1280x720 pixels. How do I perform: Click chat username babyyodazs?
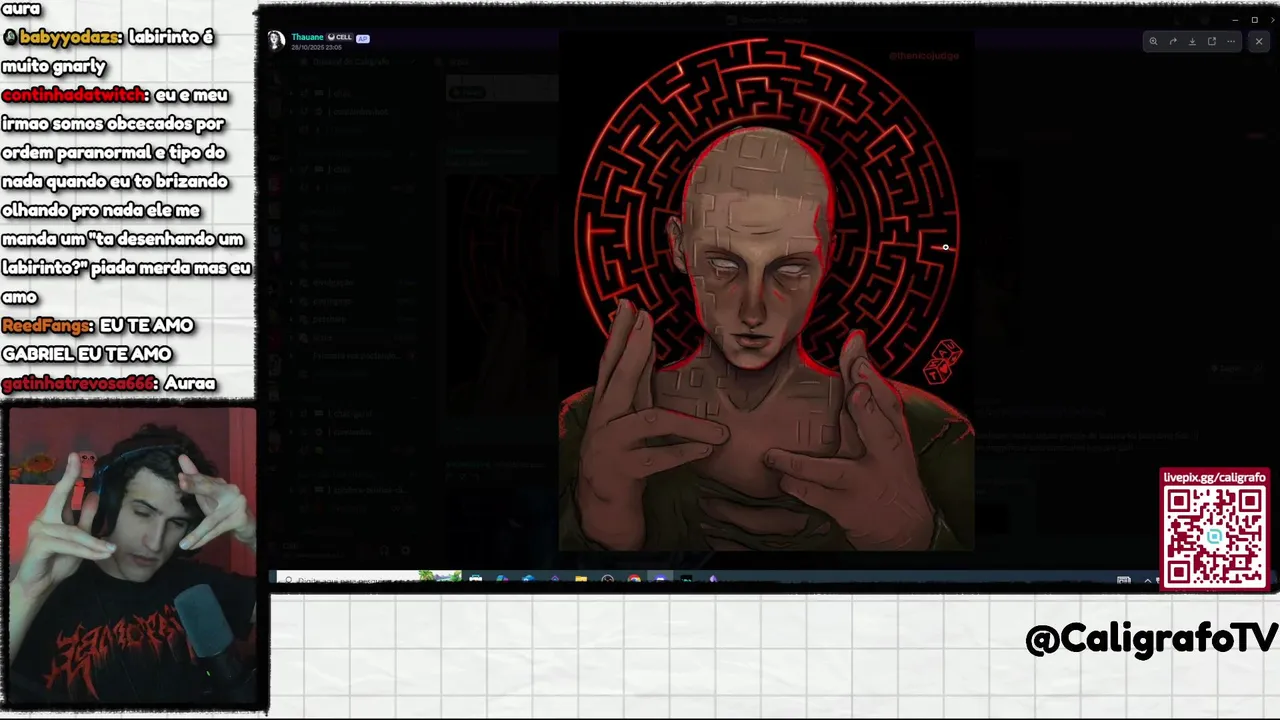click(70, 37)
